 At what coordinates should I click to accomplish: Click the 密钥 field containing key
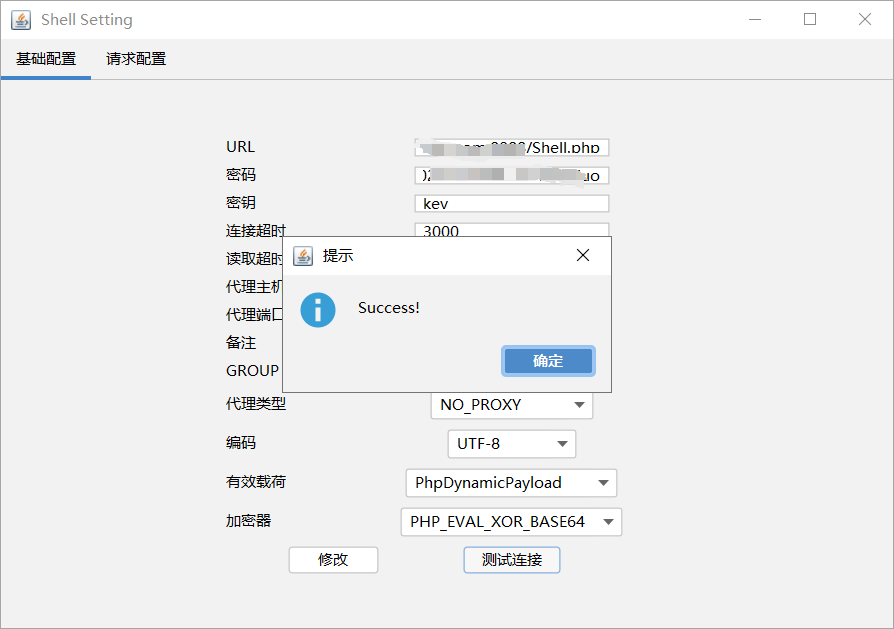click(x=511, y=203)
